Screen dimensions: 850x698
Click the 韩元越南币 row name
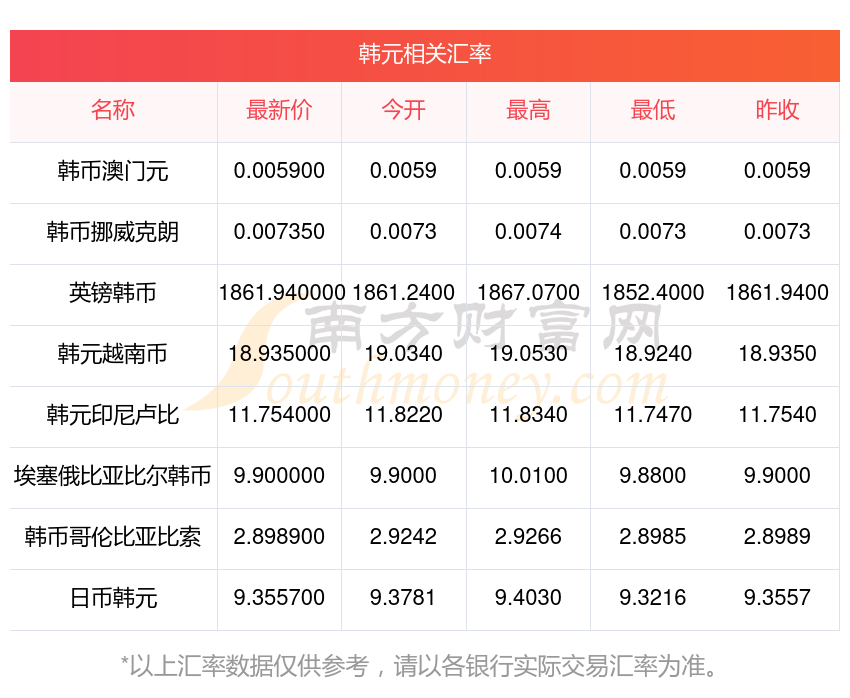click(x=113, y=354)
